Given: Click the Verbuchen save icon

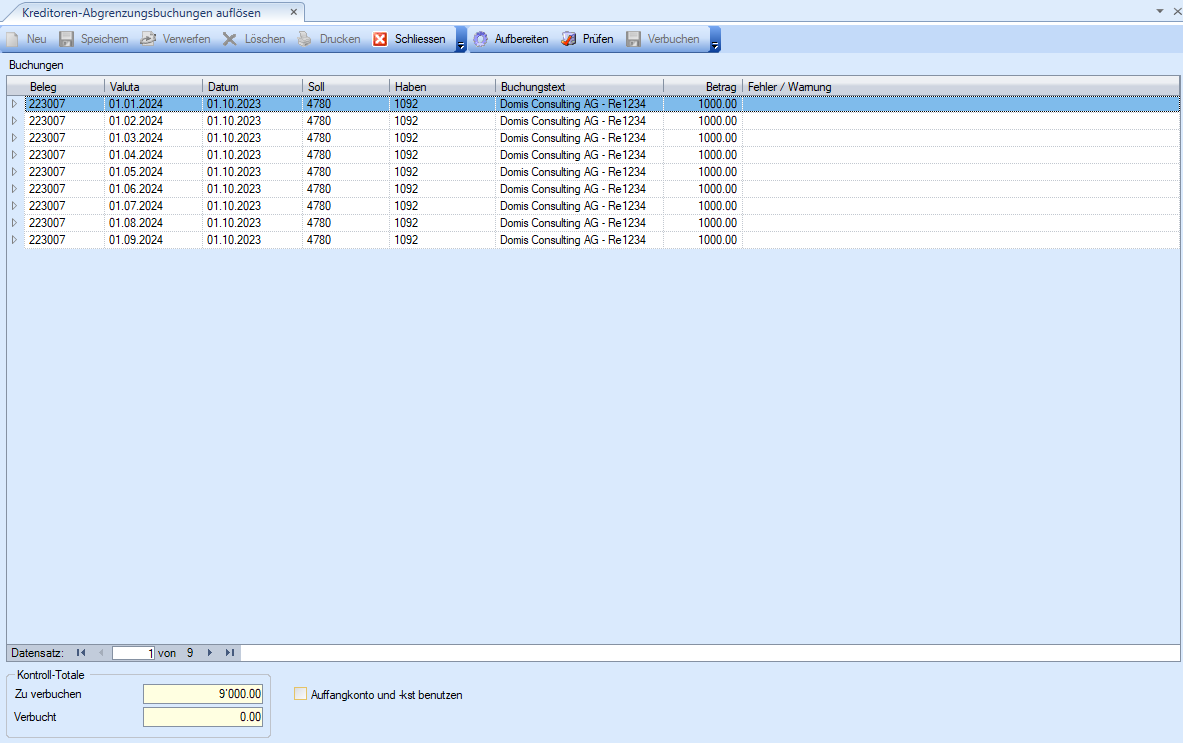Looking at the screenshot, I should [634, 39].
